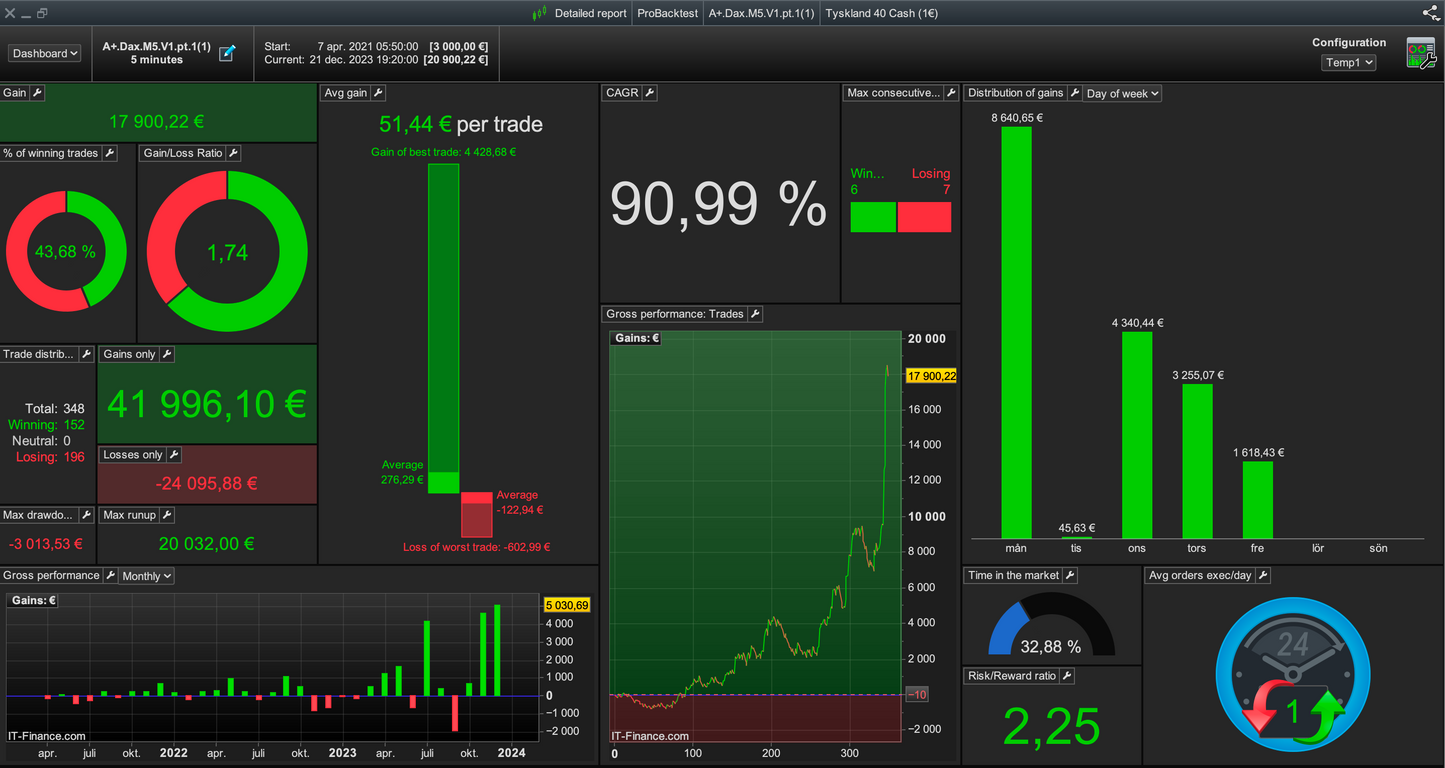Click the IT-Finance.com link on monthly chart

47,736
